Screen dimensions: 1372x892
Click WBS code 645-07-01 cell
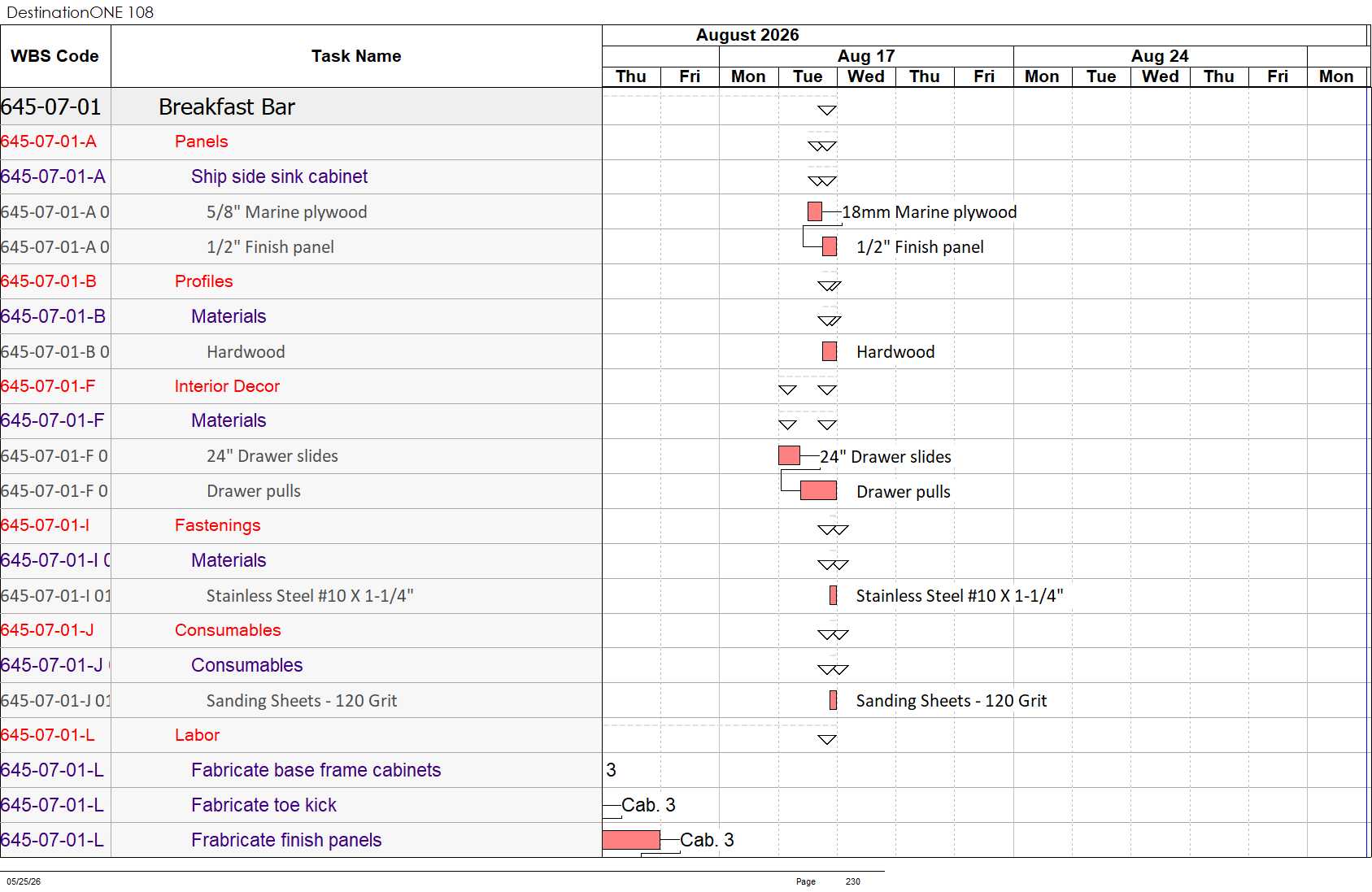click(55, 107)
